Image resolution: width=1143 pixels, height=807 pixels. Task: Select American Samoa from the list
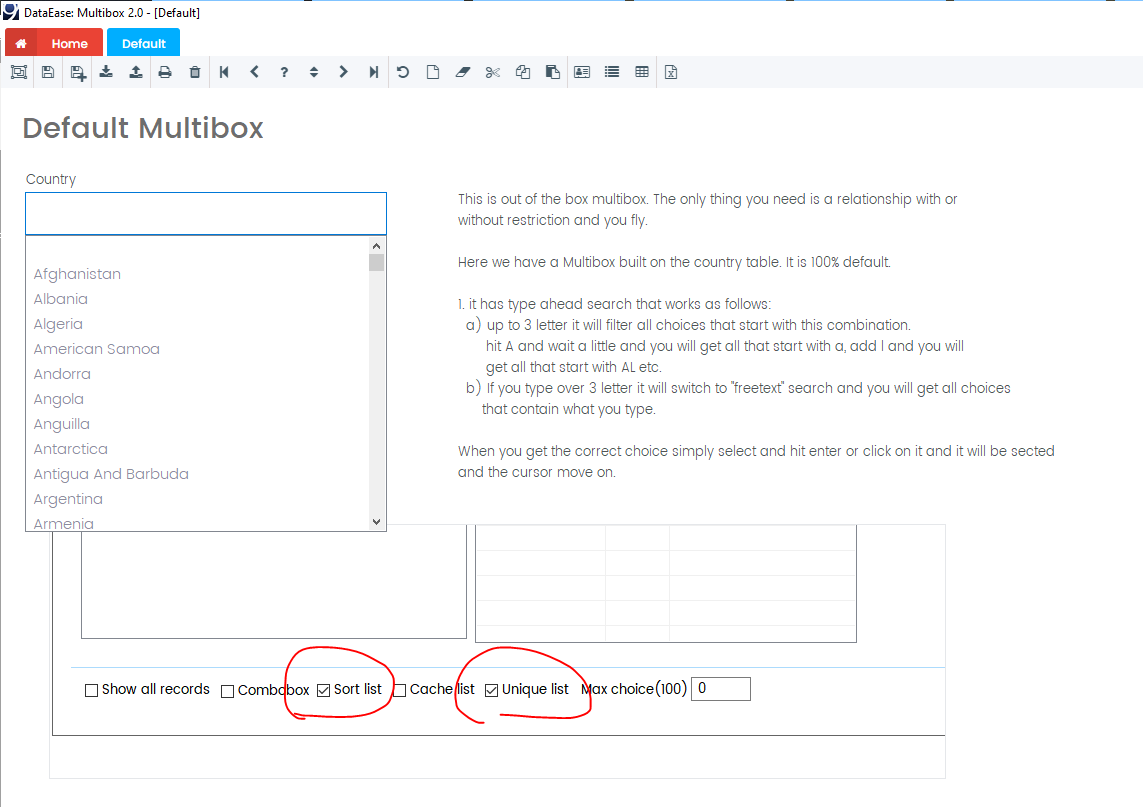click(96, 348)
